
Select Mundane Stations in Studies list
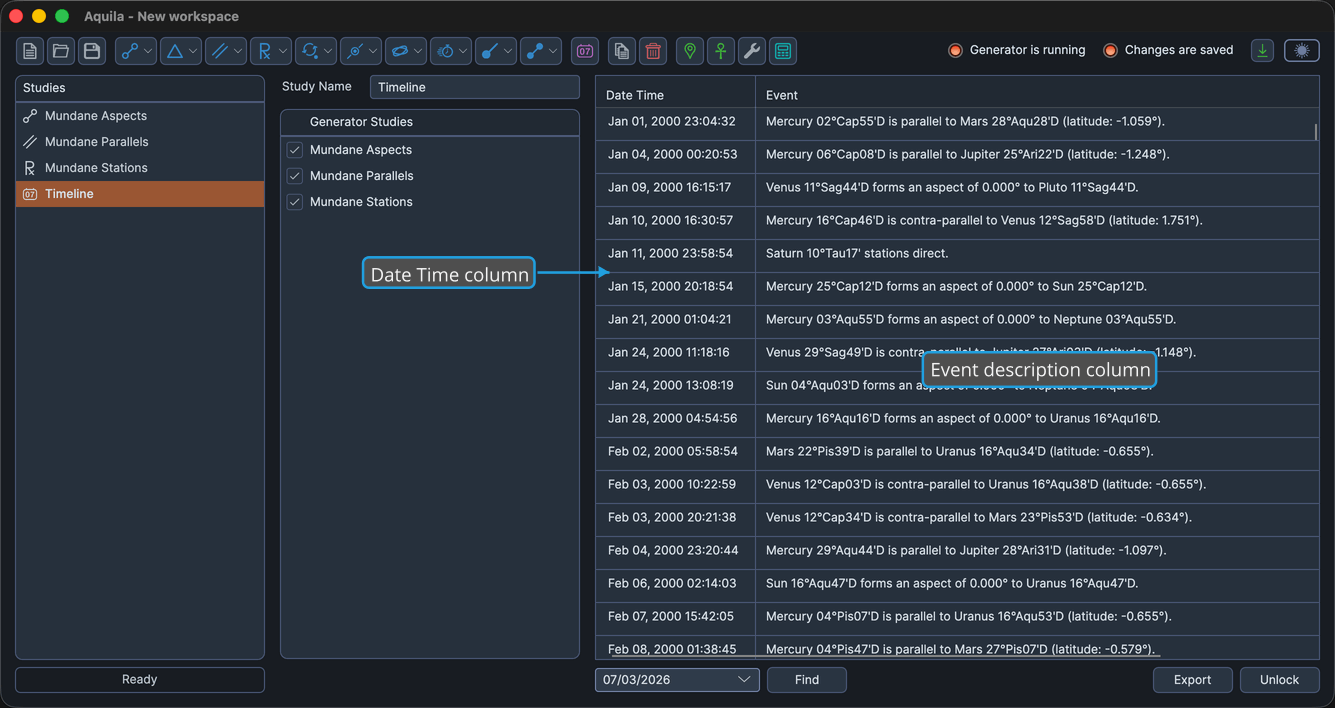tap(140, 168)
